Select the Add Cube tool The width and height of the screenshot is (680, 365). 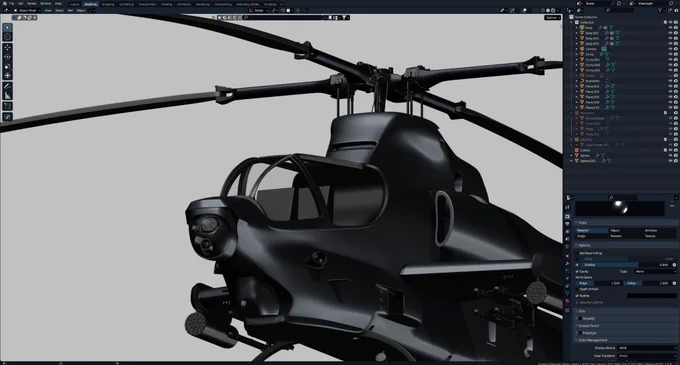click(7, 106)
